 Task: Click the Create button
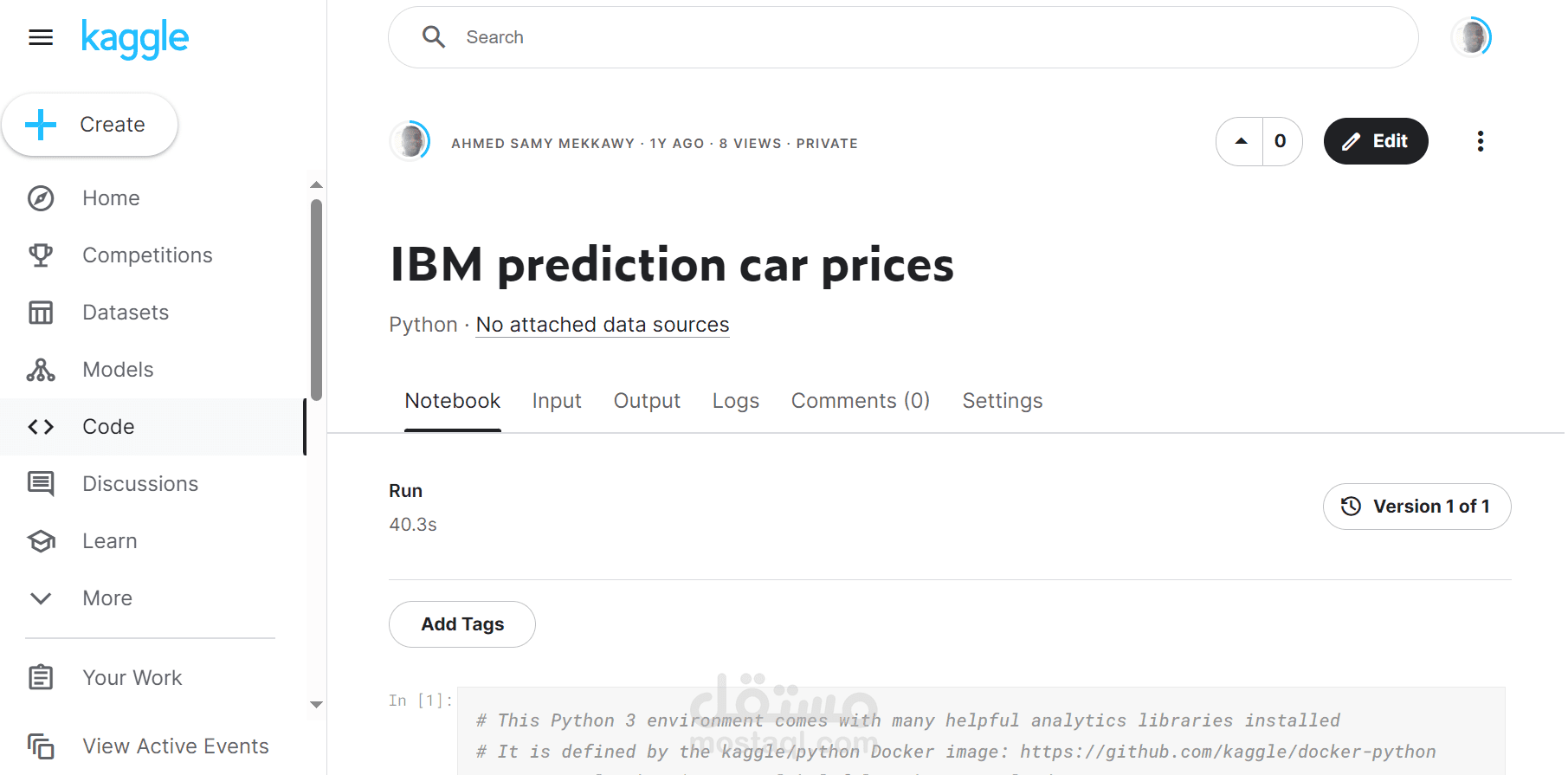click(90, 125)
